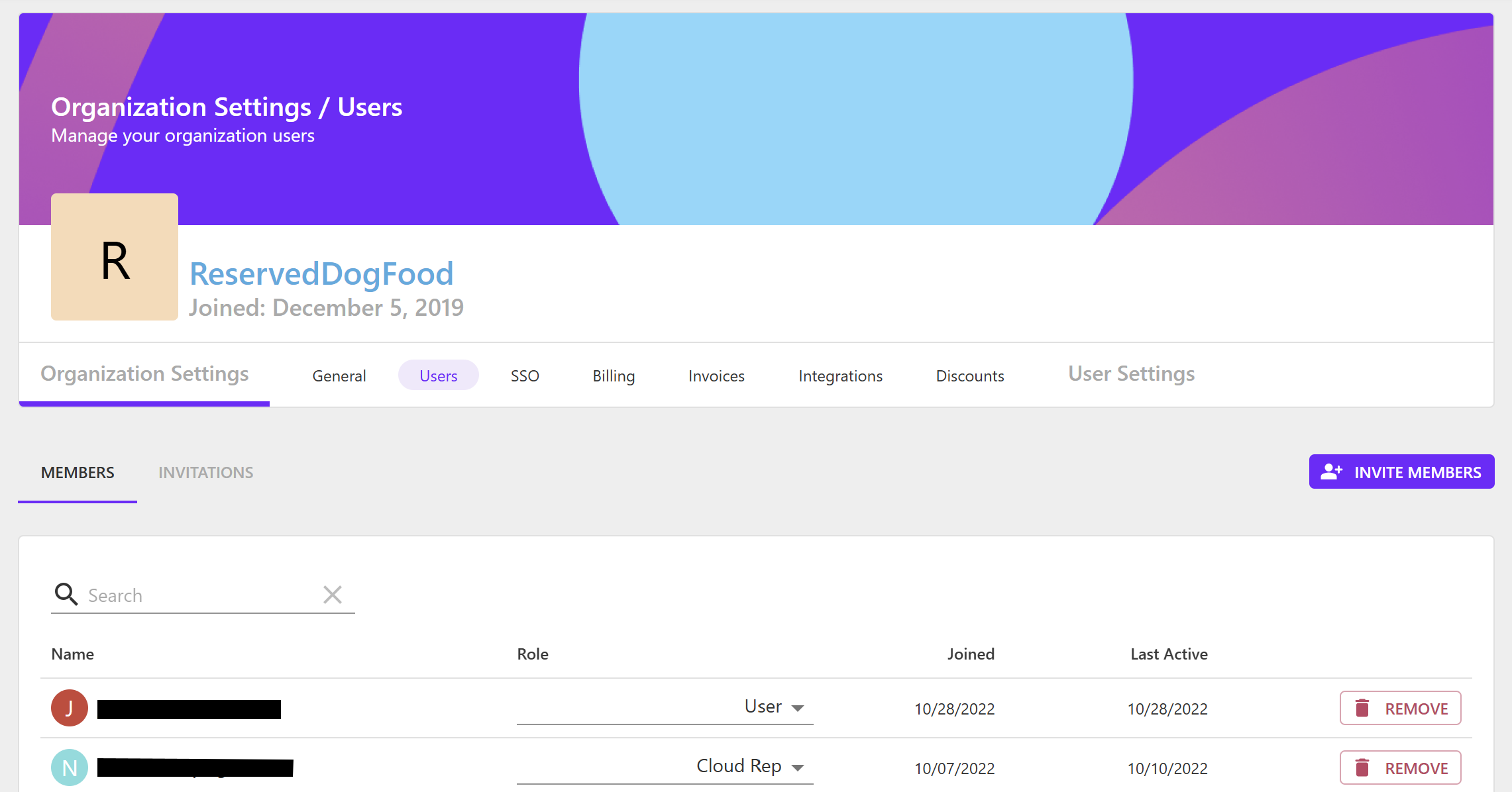Select the Members tab
1512x792 pixels.
tap(78, 473)
